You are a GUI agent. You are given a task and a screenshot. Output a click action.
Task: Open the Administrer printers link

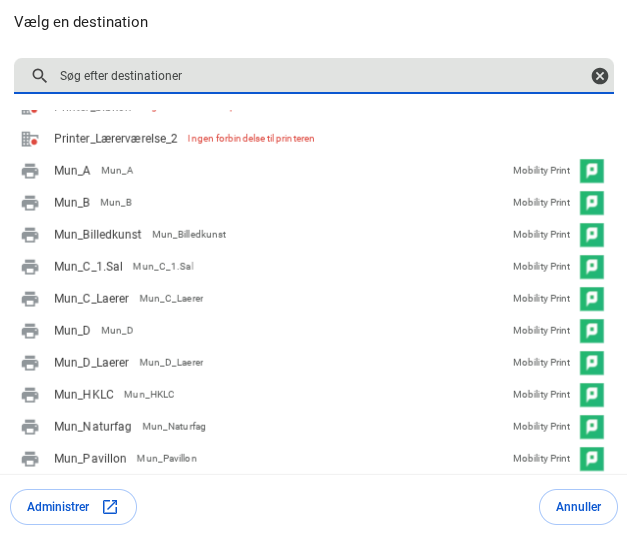[x=58, y=507]
